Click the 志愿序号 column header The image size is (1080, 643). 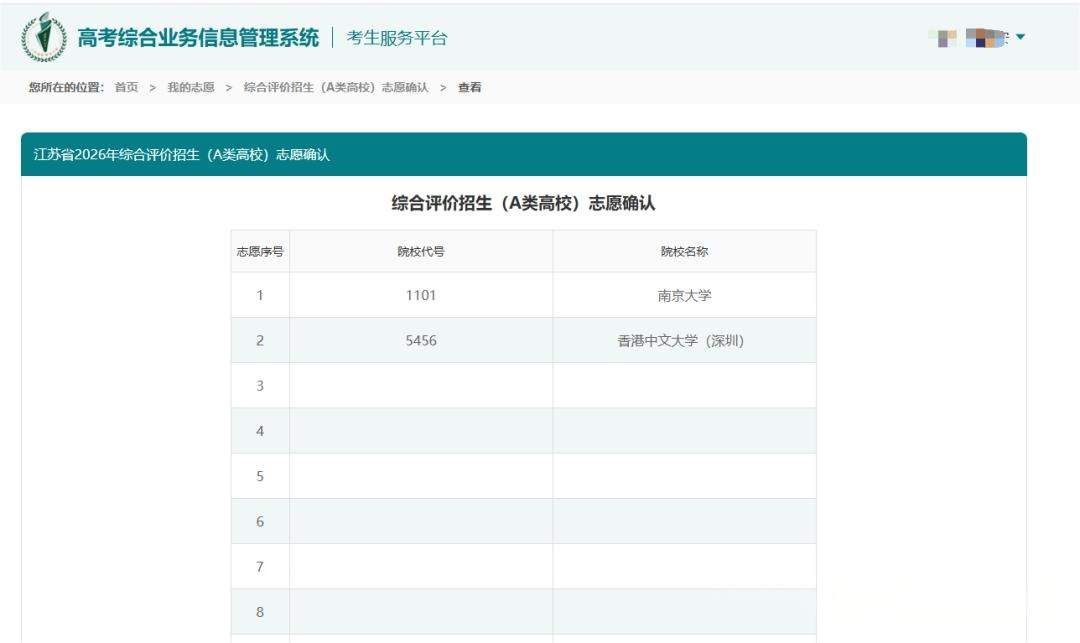pyautogui.click(x=260, y=251)
